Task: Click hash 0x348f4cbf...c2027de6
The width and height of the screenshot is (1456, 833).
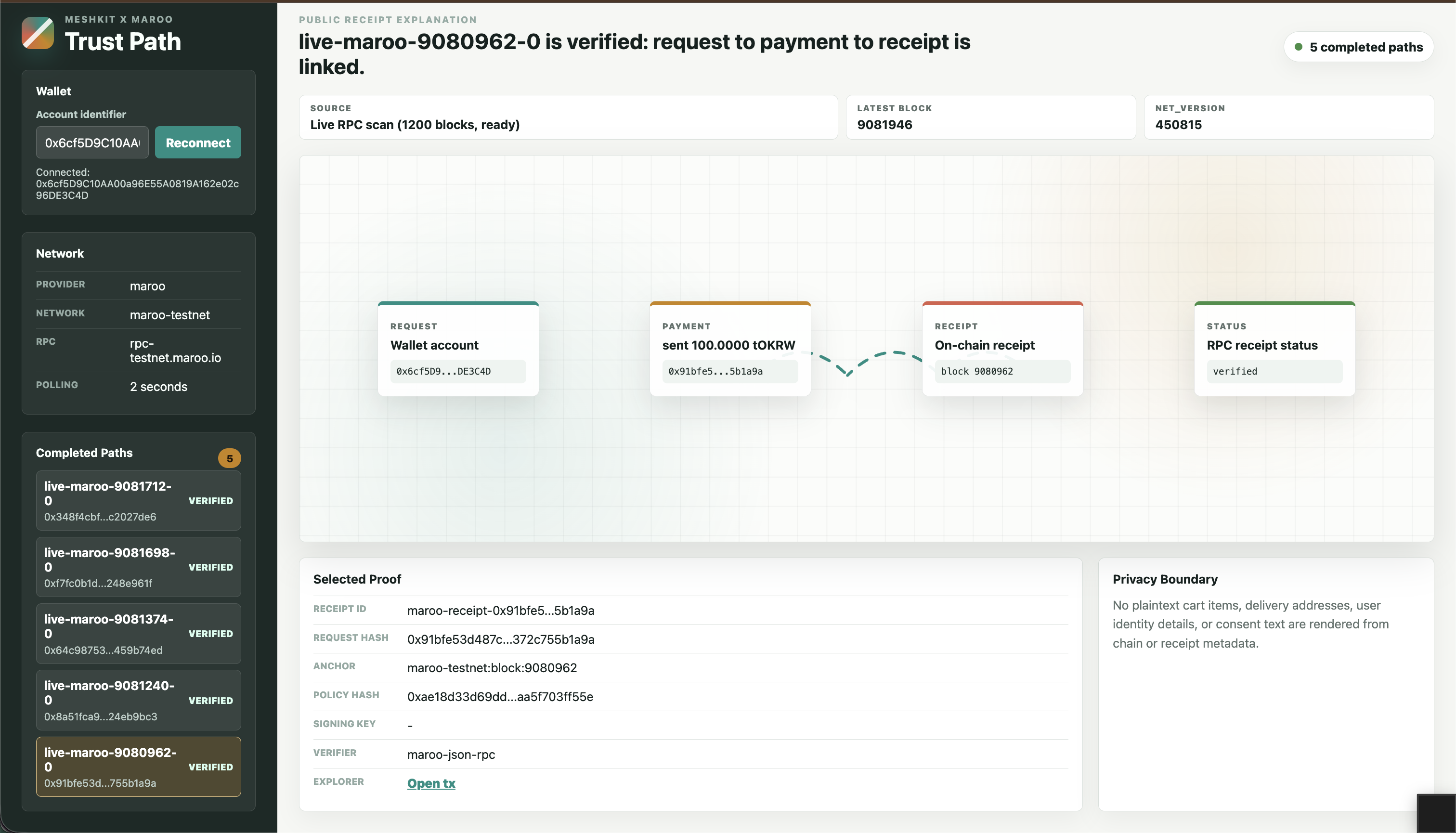Action: pyautogui.click(x=100, y=517)
